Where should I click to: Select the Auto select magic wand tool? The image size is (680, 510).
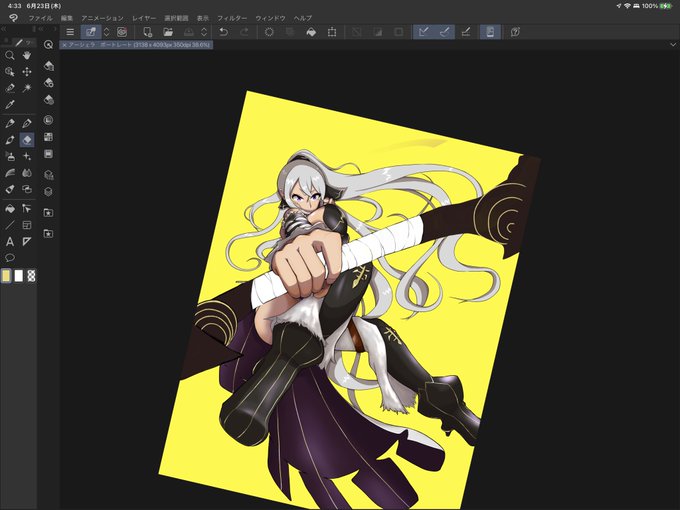[27, 88]
